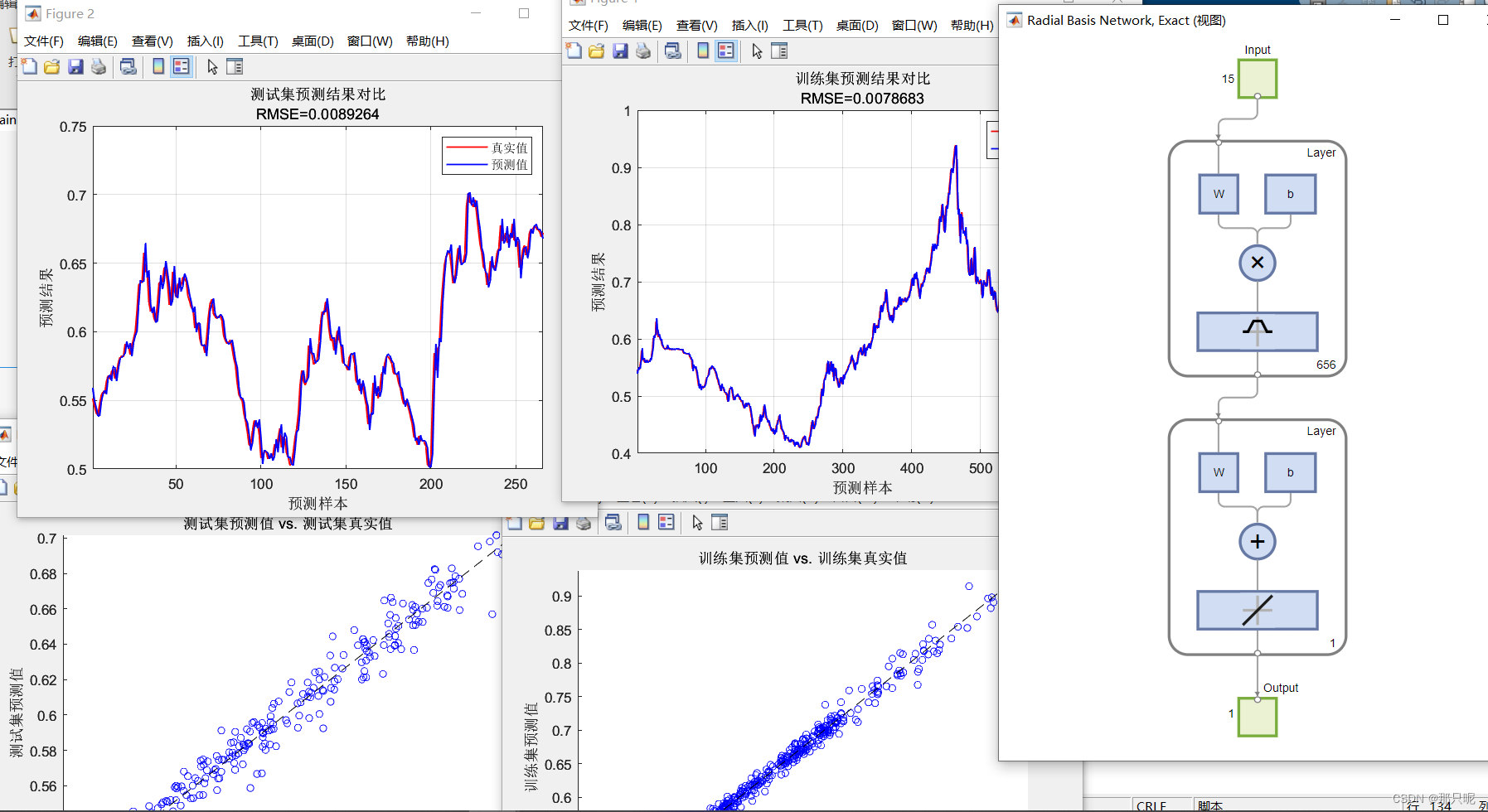Open 文件(F) menu in training-set figure window

(x=589, y=26)
